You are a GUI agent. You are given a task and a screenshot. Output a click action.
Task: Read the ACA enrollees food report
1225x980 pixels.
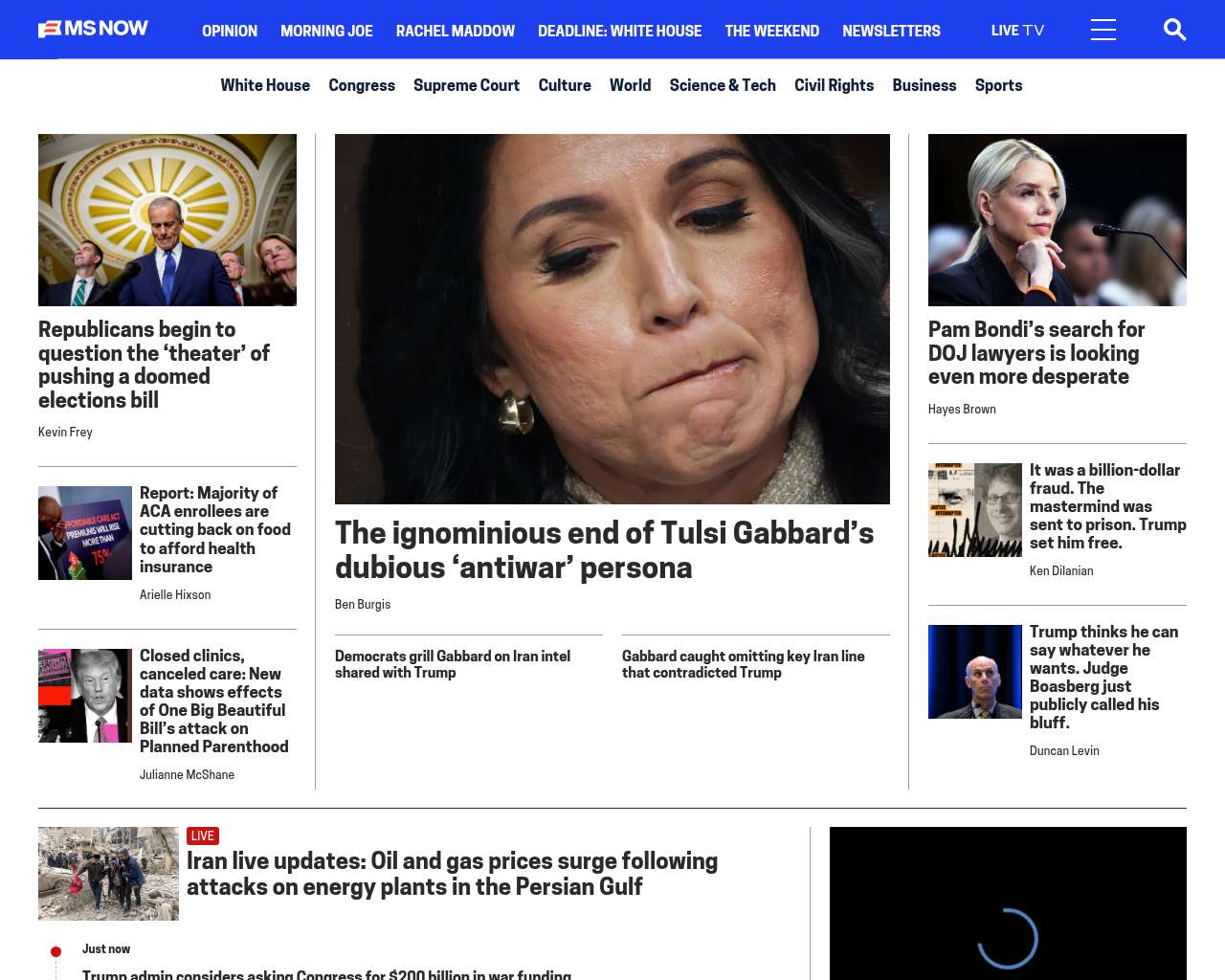[x=215, y=529]
